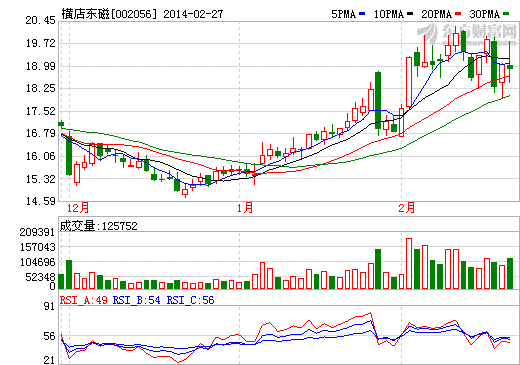Click the 14.59 price axis value
Screen dimensions: 520x365
pyautogui.click(x=41, y=201)
